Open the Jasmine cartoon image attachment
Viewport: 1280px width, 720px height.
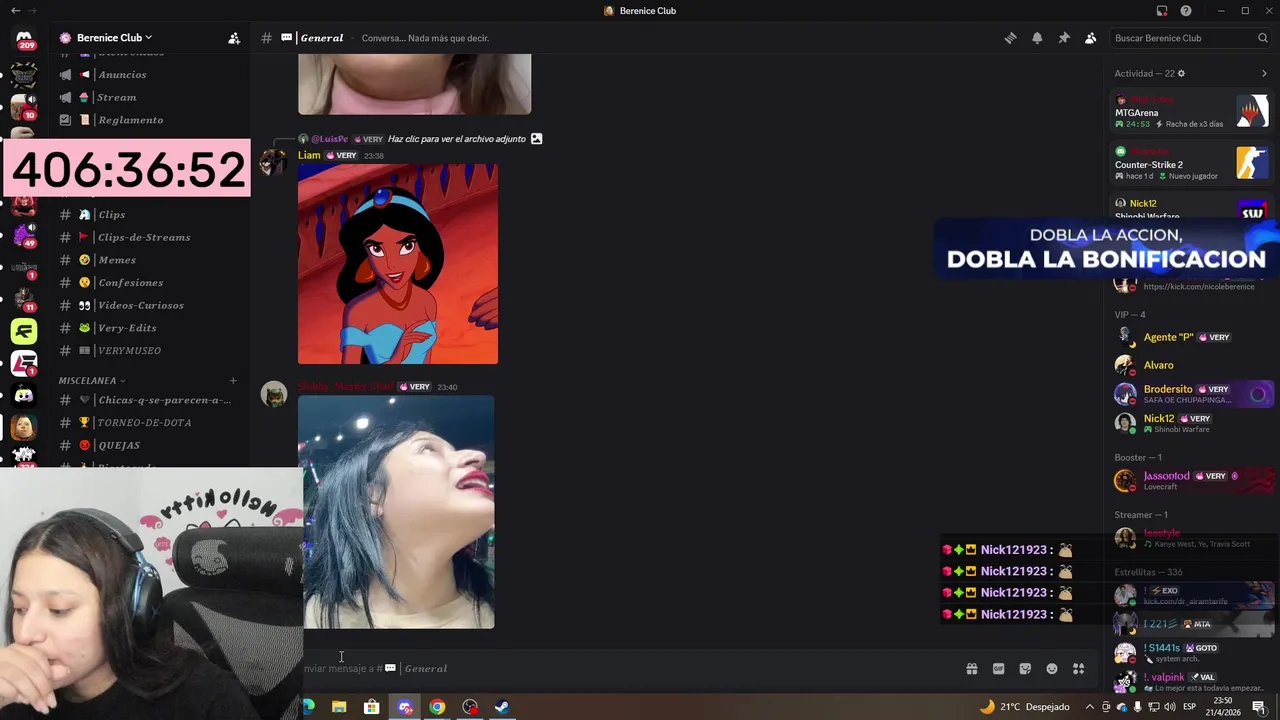pyautogui.click(x=398, y=264)
